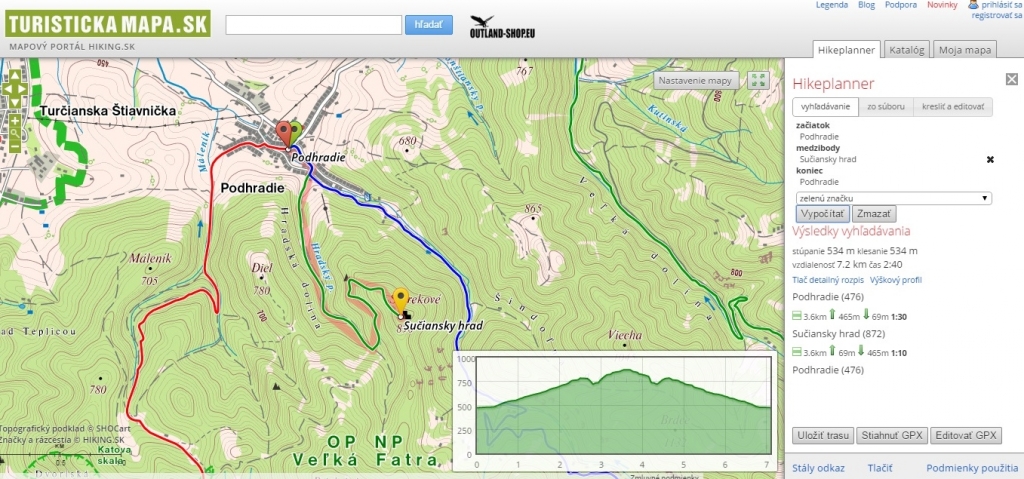Open the Výškový profil link
1024x479 pixels.
(896, 280)
